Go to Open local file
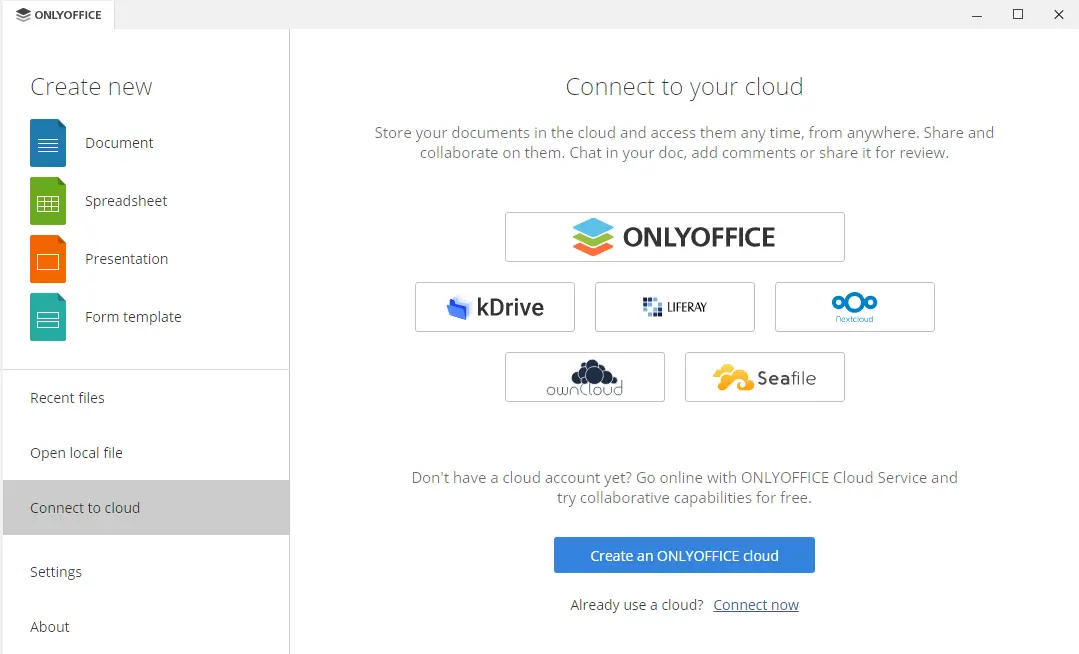1079x654 pixels. [x=76, y=453]
